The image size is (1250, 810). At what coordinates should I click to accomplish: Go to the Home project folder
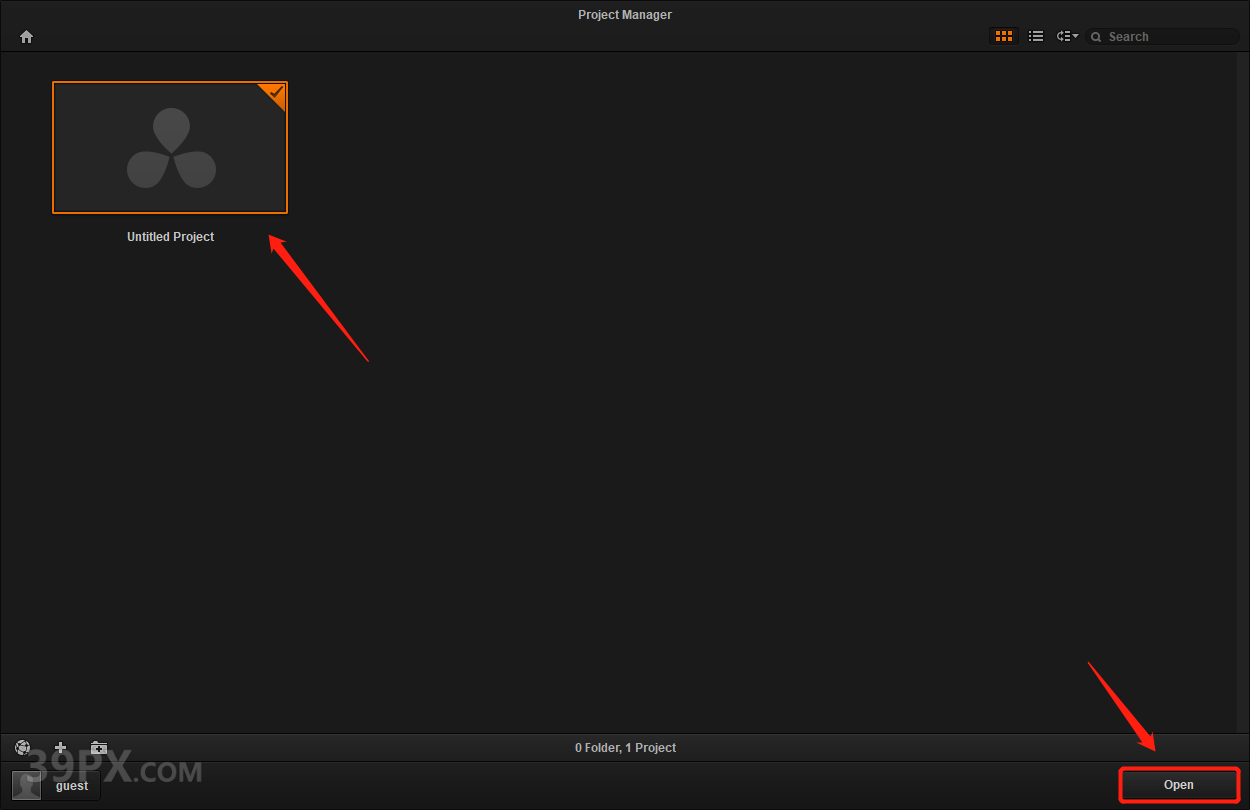(x=26, y=37)
